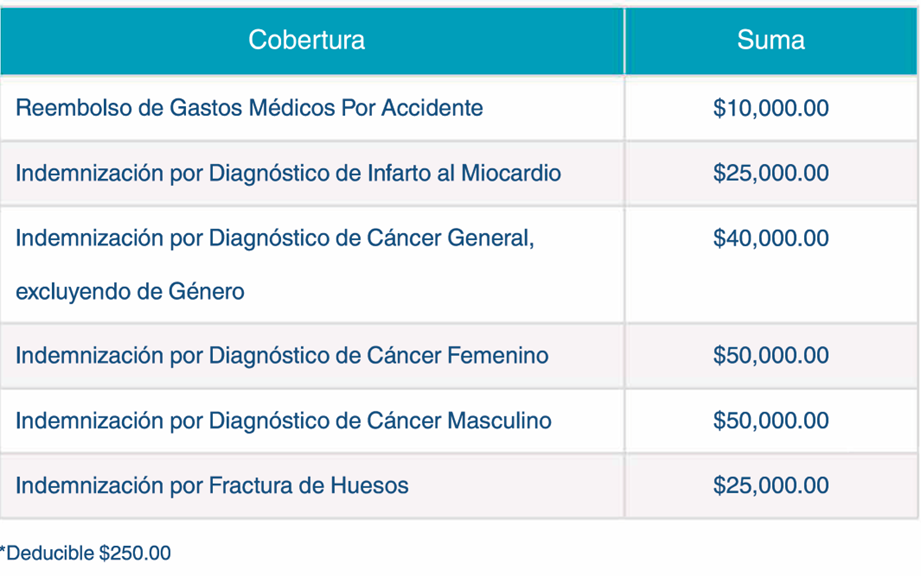921x576 pixels.
Task: Click the $10,000.00 amount cell
Action: [770, 108]
